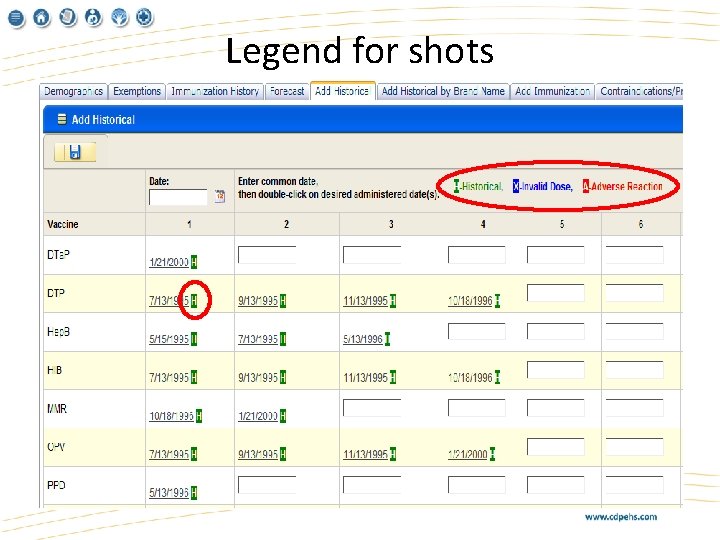This screenshot has height=540, width=720.
Task: Open the HepB 5/13/1996 date link
Action: pos(363,339)
